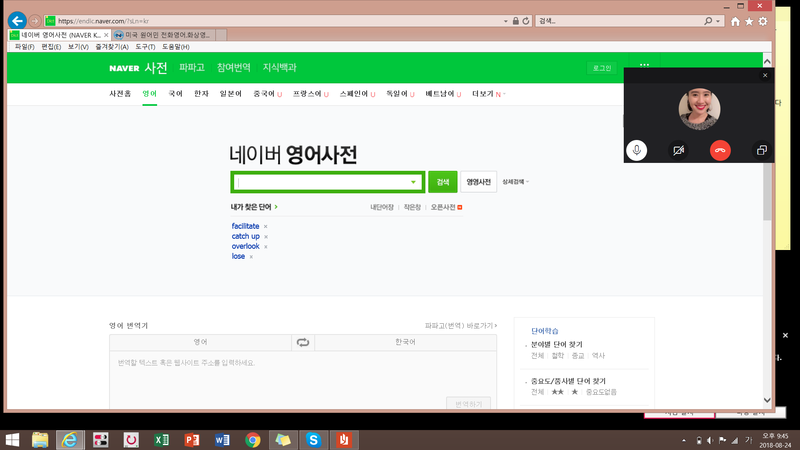Open File Explorer from the taskbar

pos(40,440)
